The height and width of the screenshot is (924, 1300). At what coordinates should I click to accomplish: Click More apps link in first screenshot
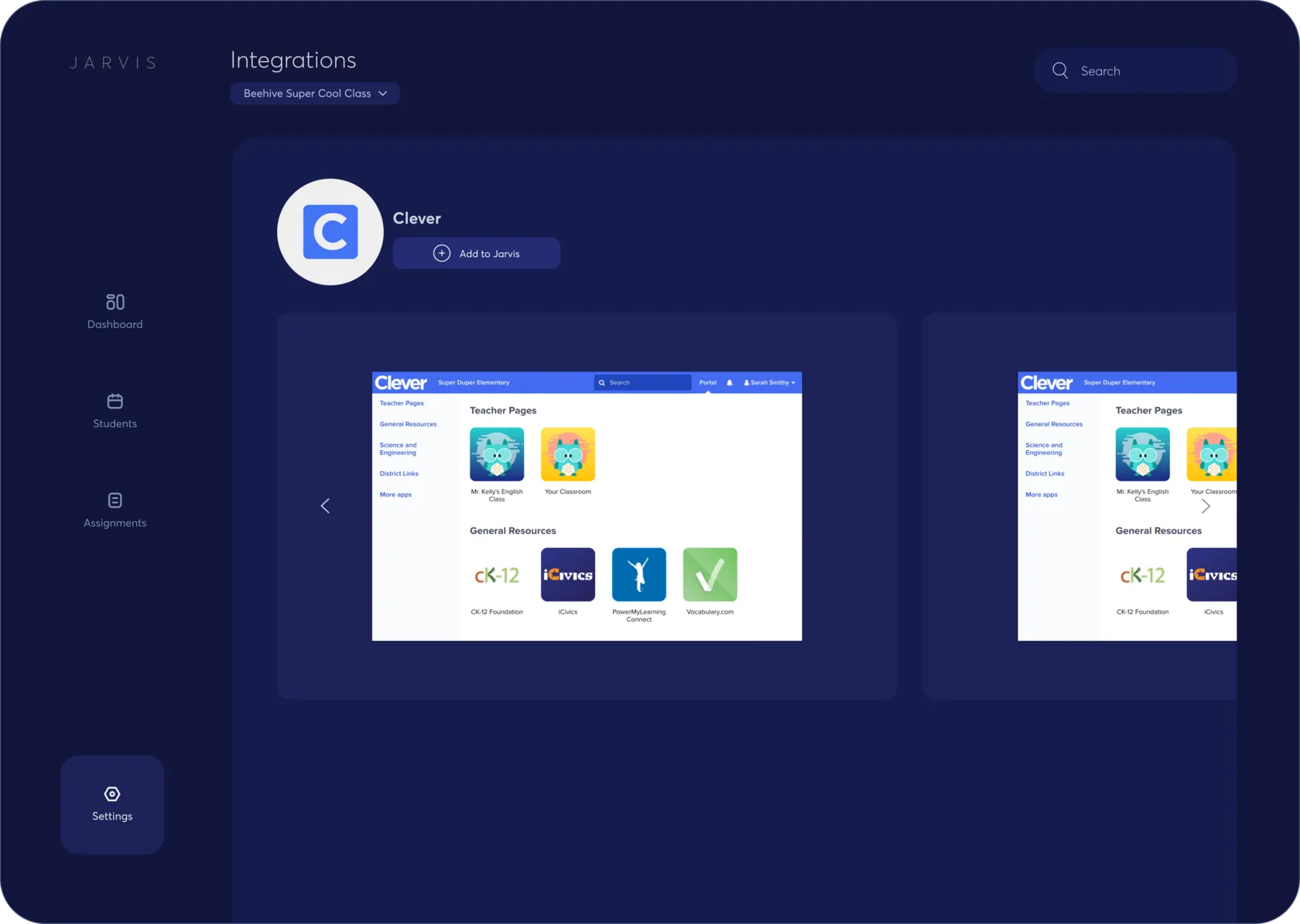pos(395,495)
